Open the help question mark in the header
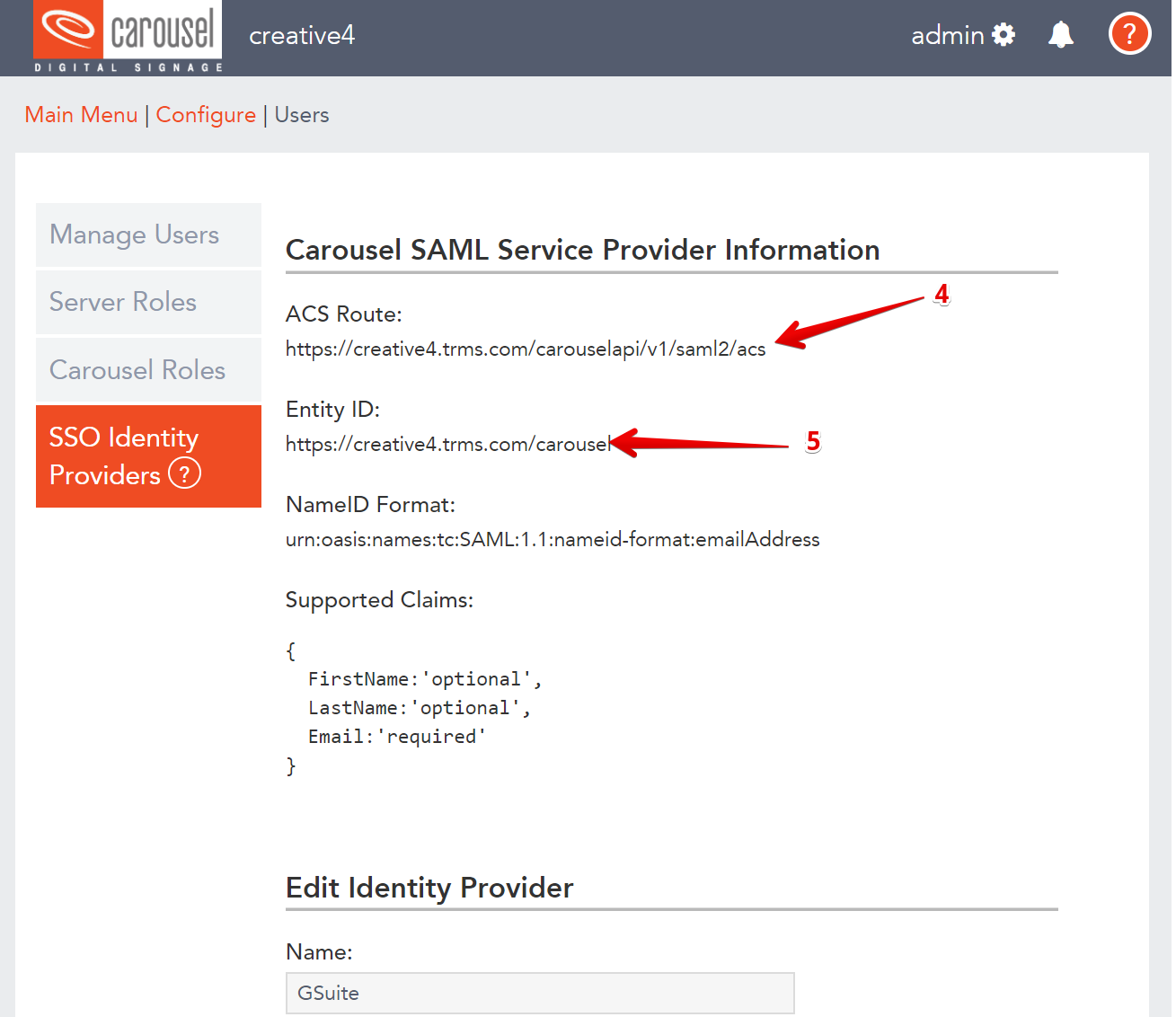This screenshot has width=1176, height=1017. [1129, 34]
